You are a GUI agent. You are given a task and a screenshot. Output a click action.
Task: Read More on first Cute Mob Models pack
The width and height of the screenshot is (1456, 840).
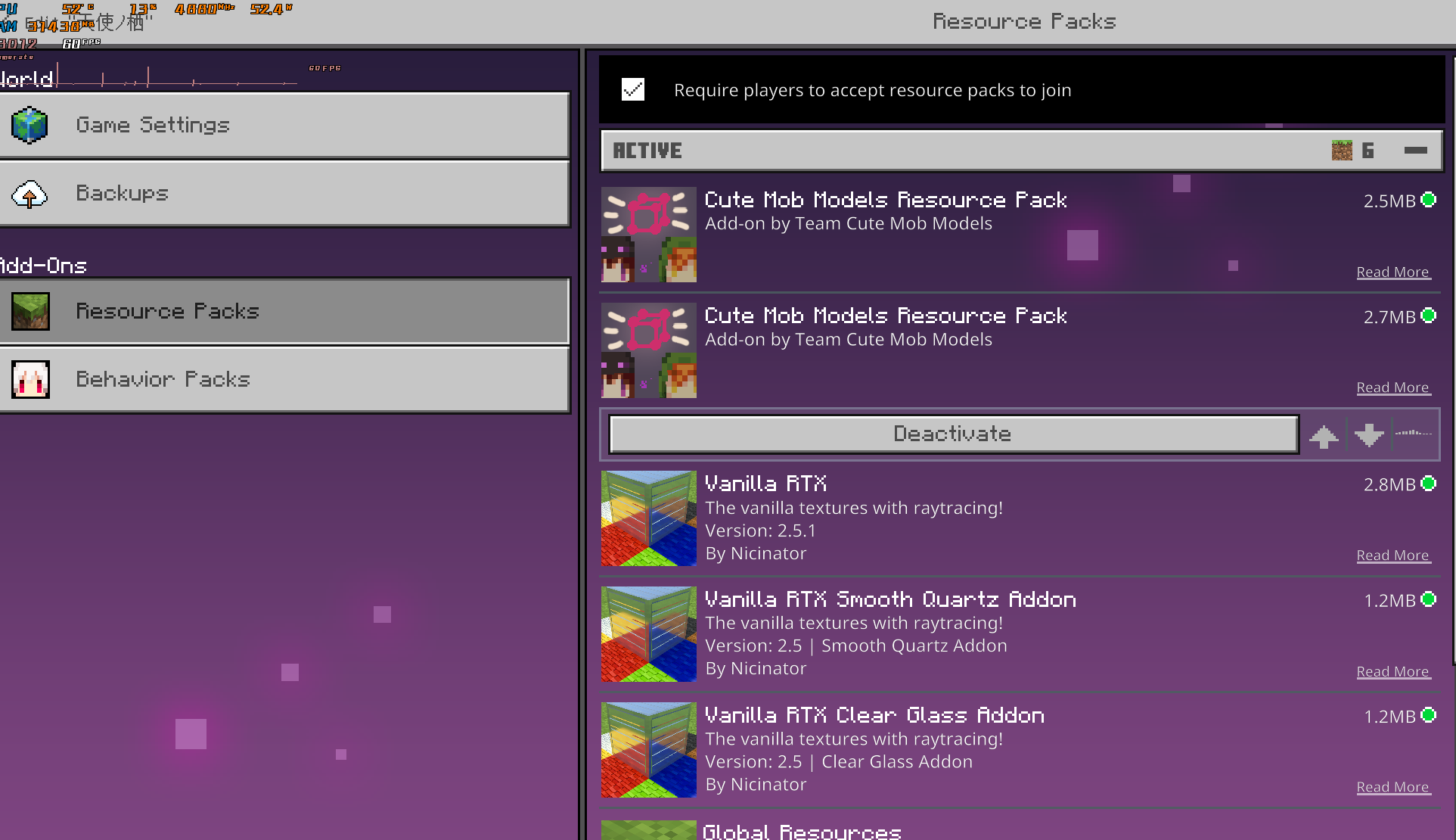pos(1392,272)
